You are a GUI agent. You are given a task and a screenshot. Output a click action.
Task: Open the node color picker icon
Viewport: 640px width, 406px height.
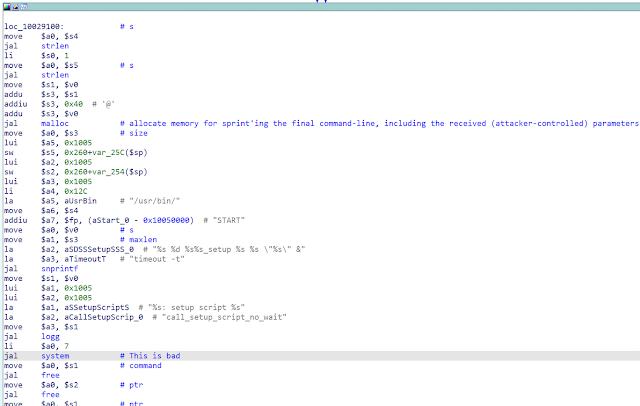point(7,7)
